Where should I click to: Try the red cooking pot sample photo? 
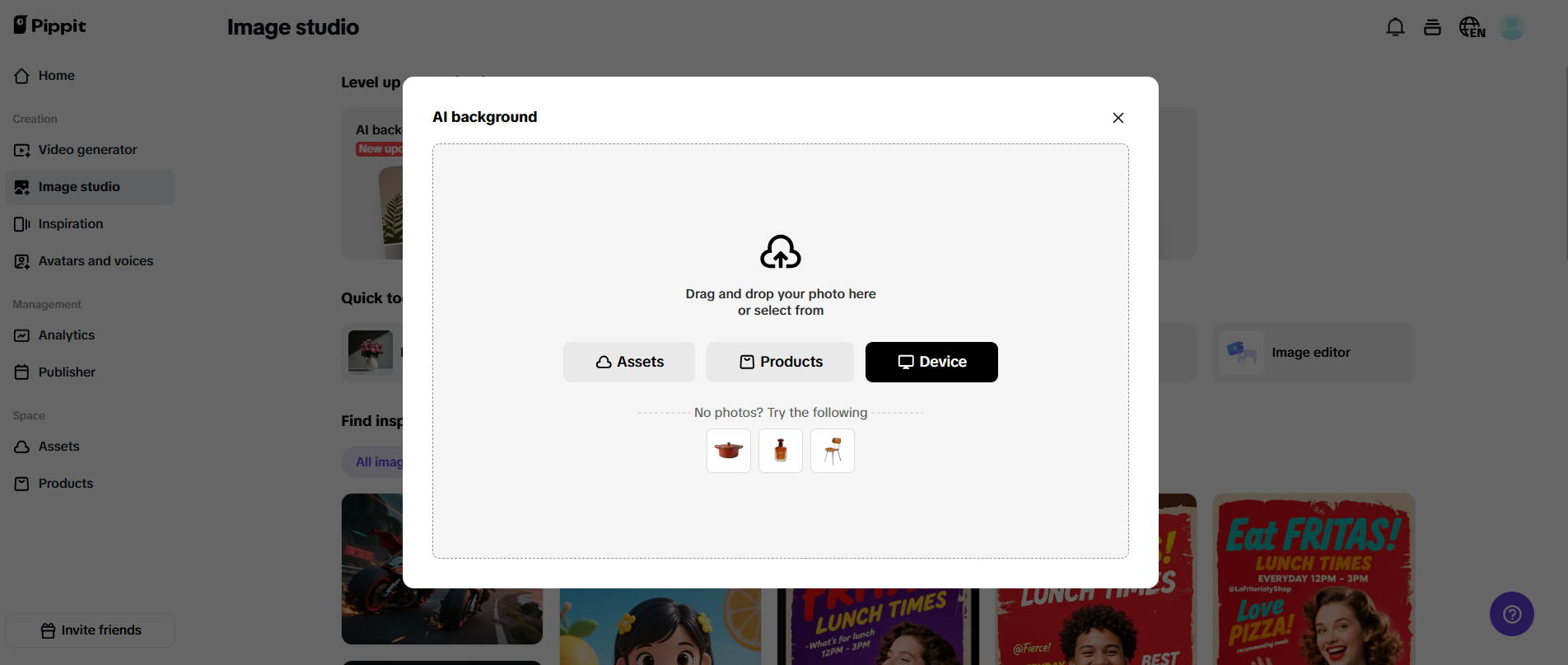729,451
